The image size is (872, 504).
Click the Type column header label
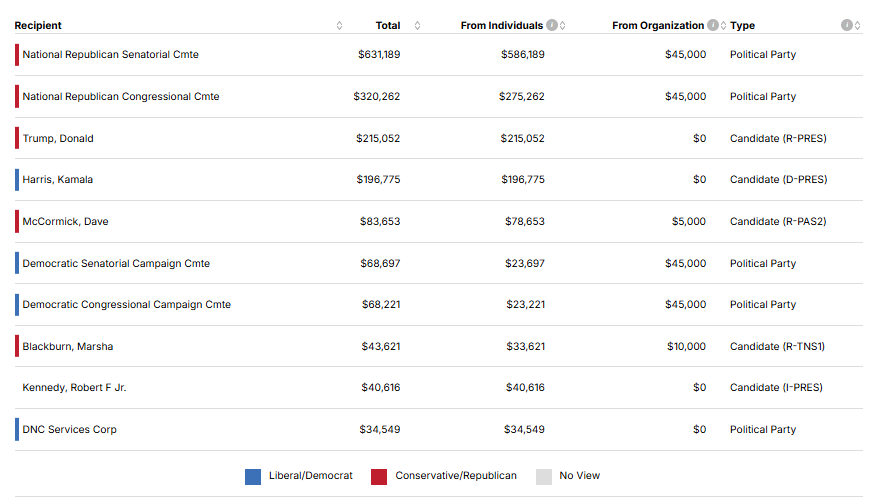pyautogui.click(x=742, y=26)
